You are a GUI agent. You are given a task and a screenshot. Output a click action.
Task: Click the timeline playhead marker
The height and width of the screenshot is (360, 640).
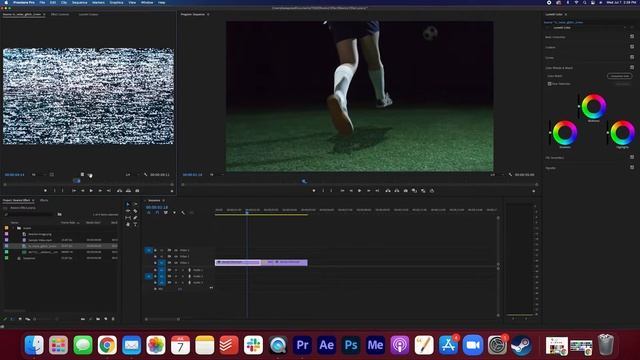tap(247, 212)
